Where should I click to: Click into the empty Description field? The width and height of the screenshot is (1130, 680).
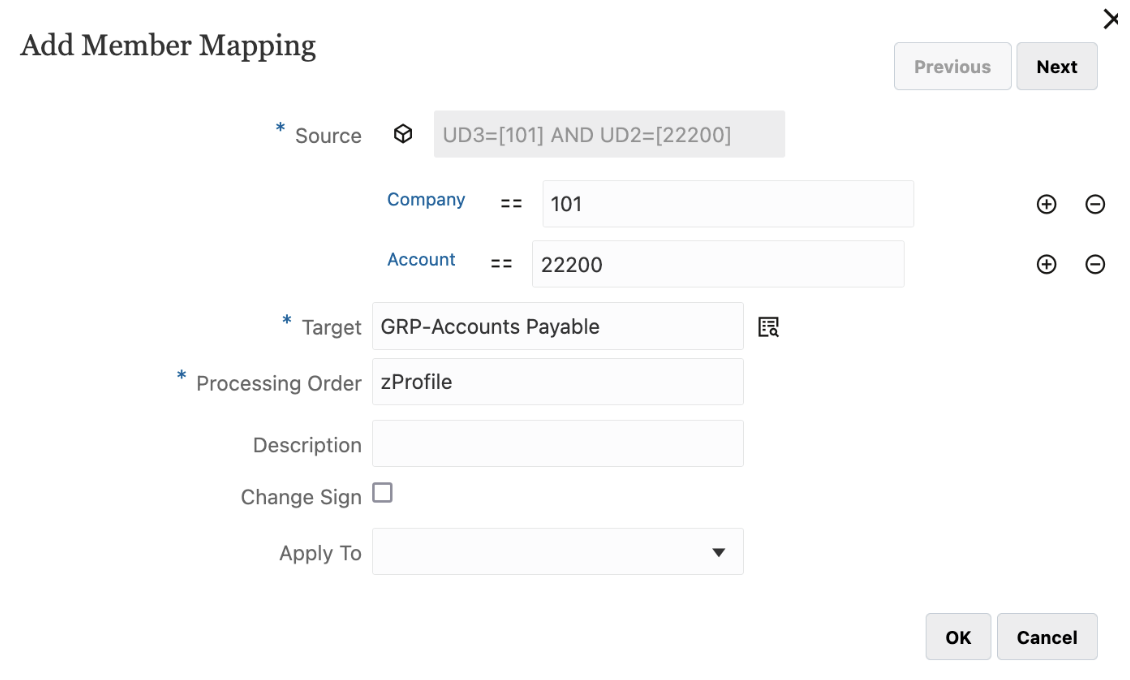point(557,443)
